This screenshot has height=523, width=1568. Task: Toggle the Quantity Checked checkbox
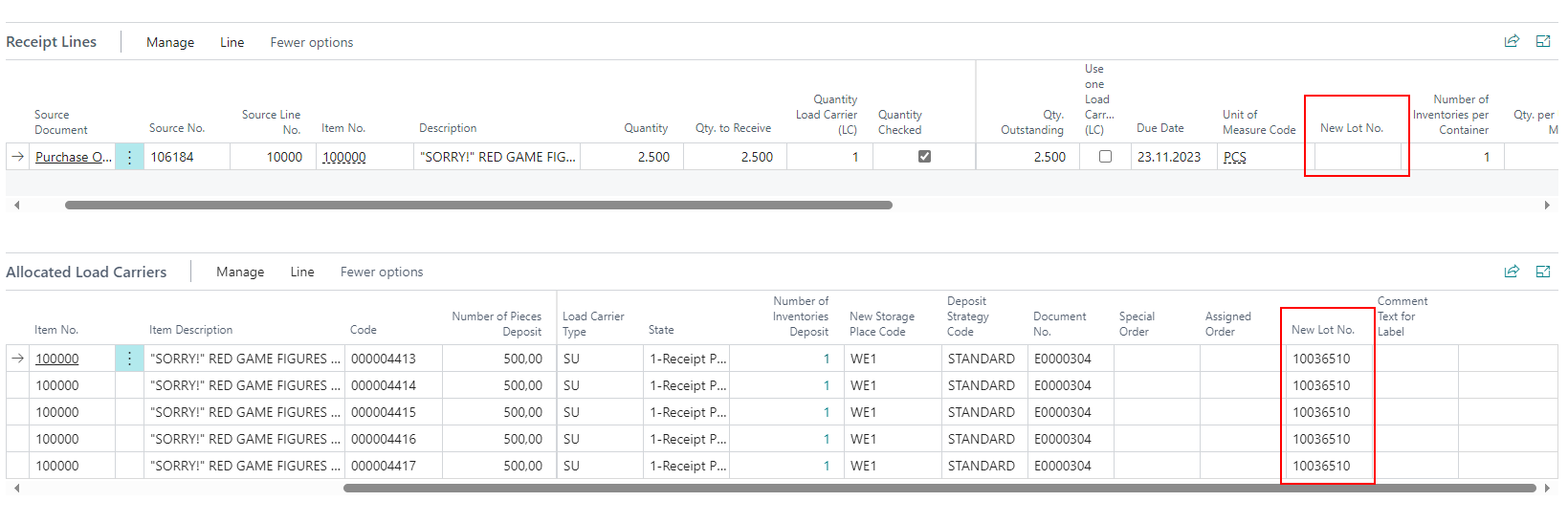(924, 157)
